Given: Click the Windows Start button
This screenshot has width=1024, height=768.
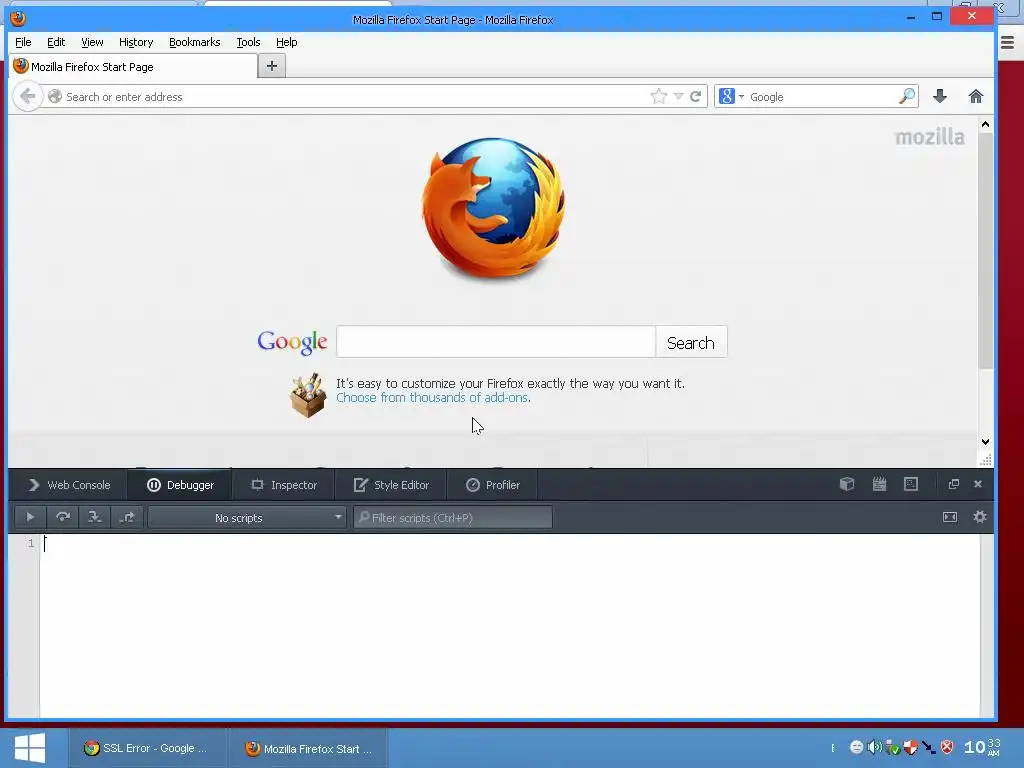Looking at the screenshot, I should pyautogui.click(x=29, y=748).
